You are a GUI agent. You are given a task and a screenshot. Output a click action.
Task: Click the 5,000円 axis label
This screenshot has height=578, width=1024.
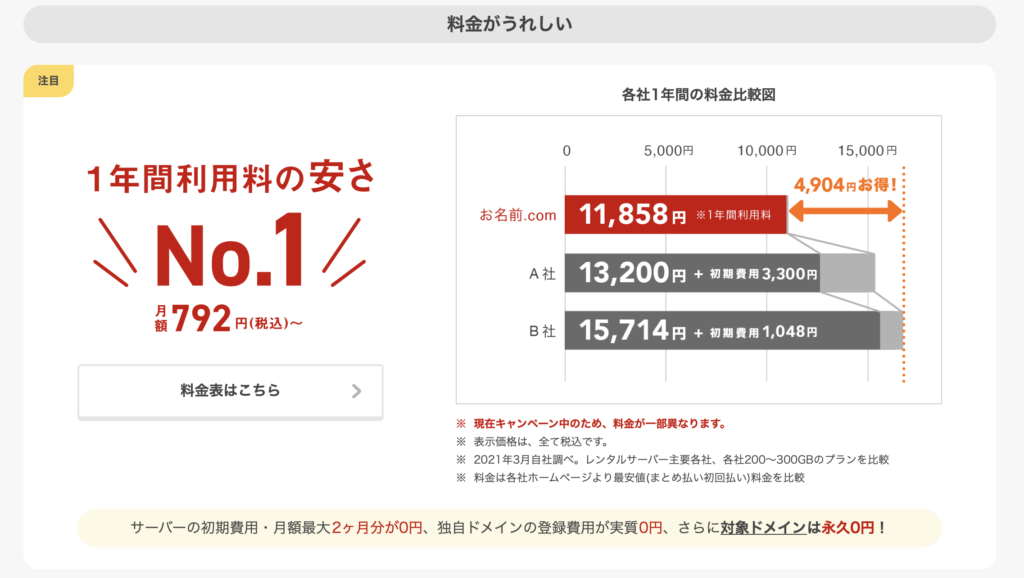coord(668,151)
